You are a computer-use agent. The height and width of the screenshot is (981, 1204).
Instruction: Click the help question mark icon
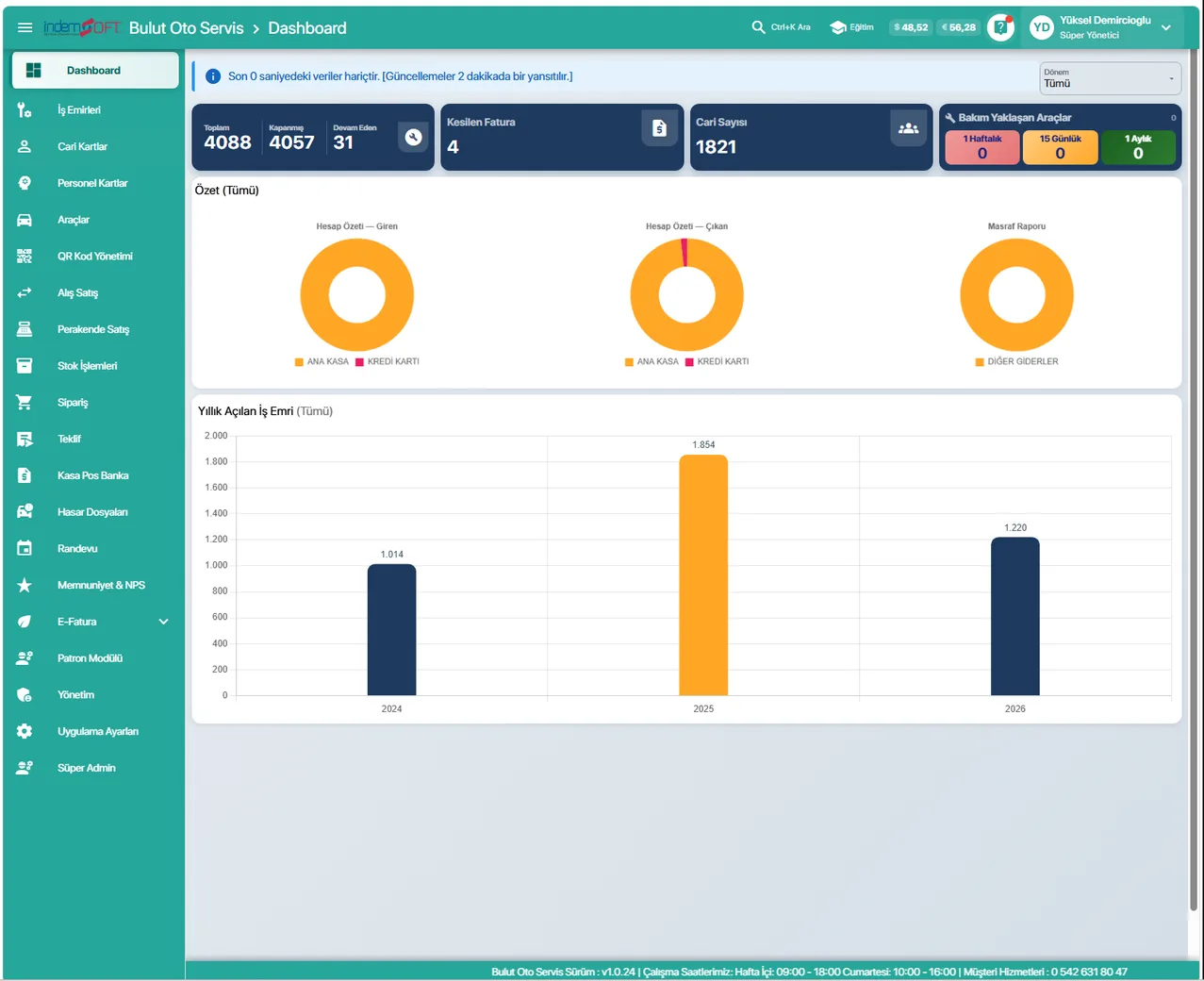tap(1000, 27)
